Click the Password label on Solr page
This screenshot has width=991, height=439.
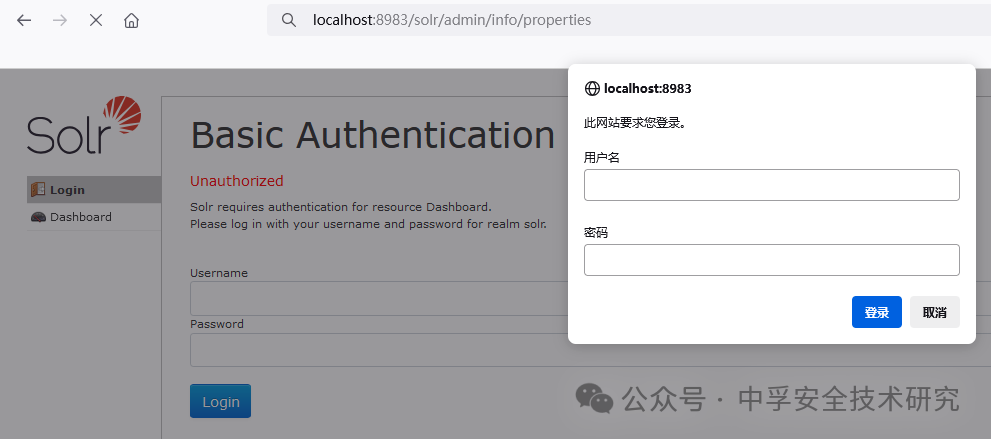(217, 324)
